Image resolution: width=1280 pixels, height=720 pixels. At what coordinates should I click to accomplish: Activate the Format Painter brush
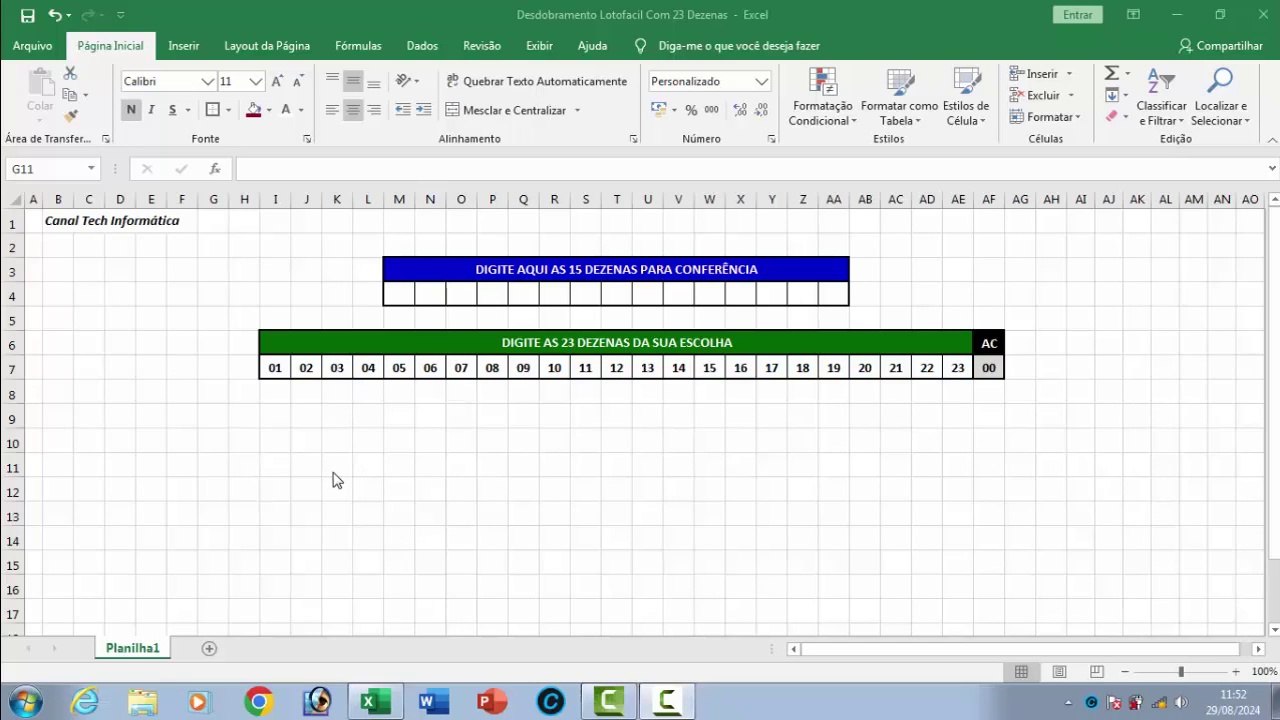(x=70, y=116)
